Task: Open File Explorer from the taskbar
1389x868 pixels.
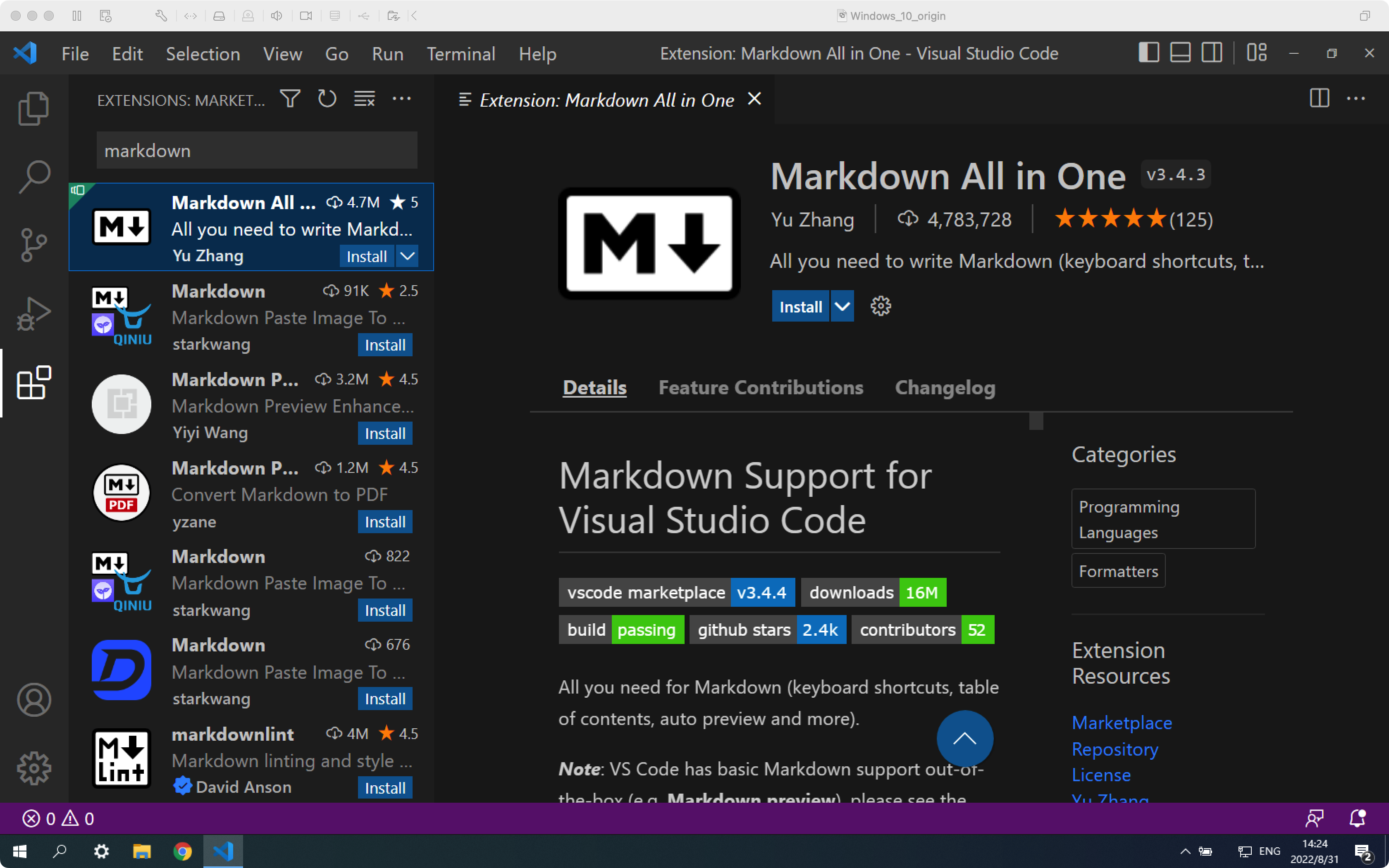Action: click(142, 851)
